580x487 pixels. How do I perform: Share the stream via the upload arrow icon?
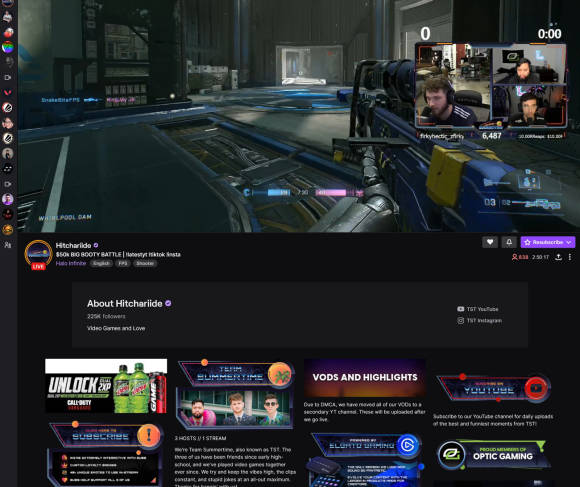(x=559, y=257)
